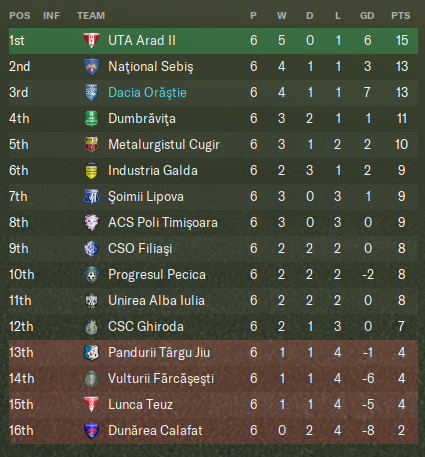
Task: Click the Şoimii Lipova club crest
Action: (x=91, y=196)
